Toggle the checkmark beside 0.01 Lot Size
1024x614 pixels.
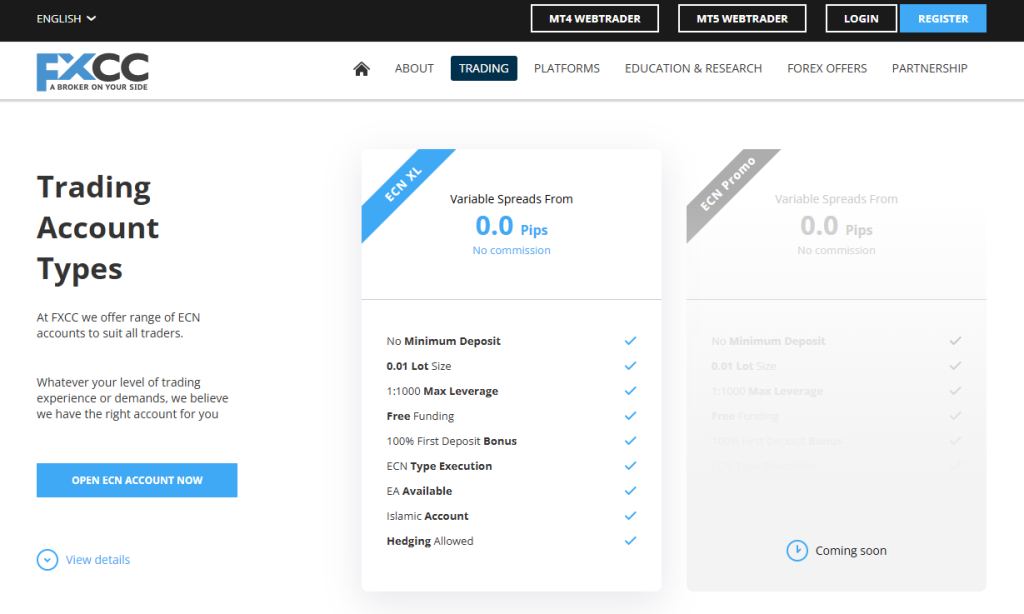click(631, 365)
